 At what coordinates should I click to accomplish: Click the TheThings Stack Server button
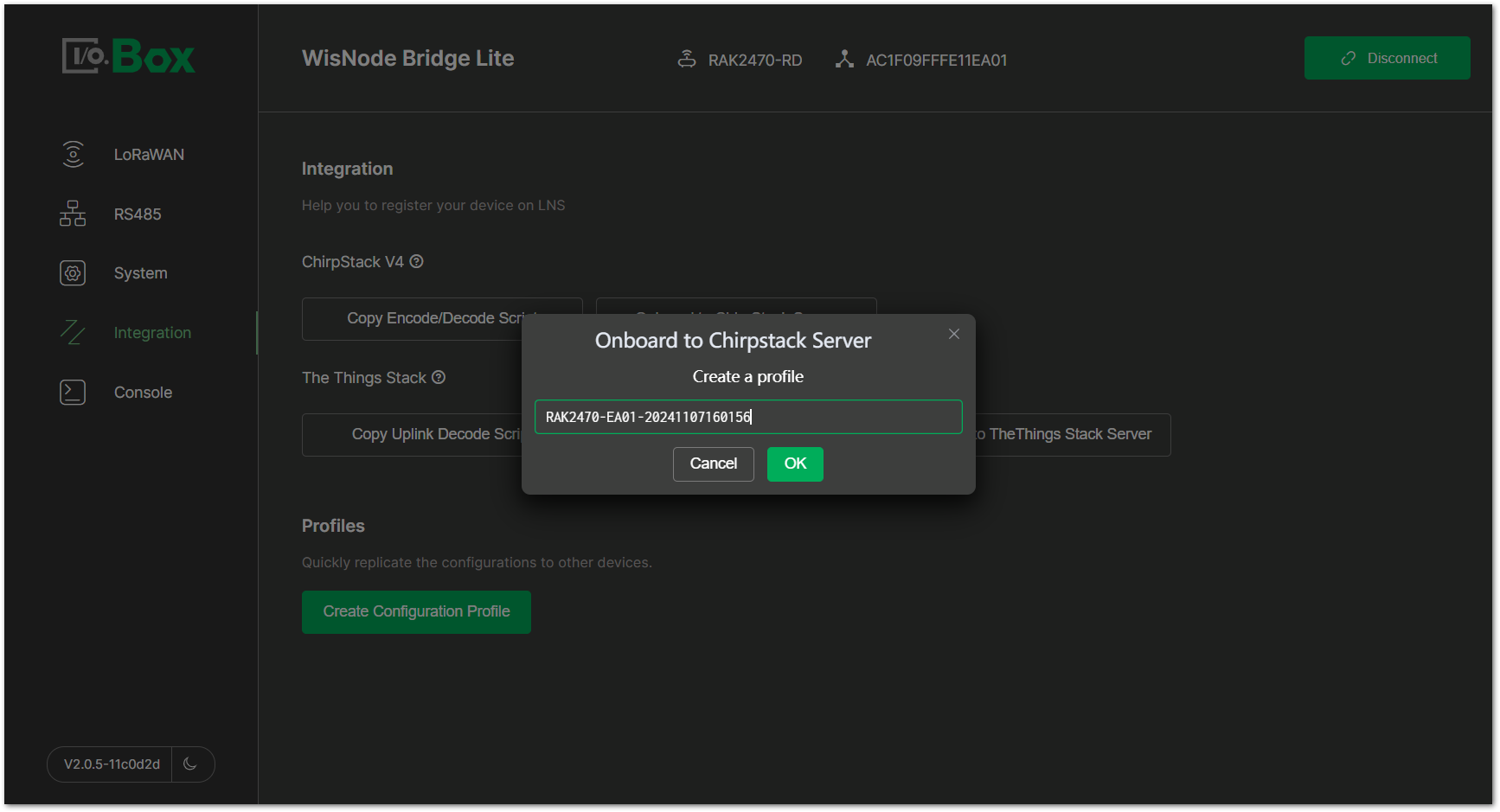tap(1073, 435)
